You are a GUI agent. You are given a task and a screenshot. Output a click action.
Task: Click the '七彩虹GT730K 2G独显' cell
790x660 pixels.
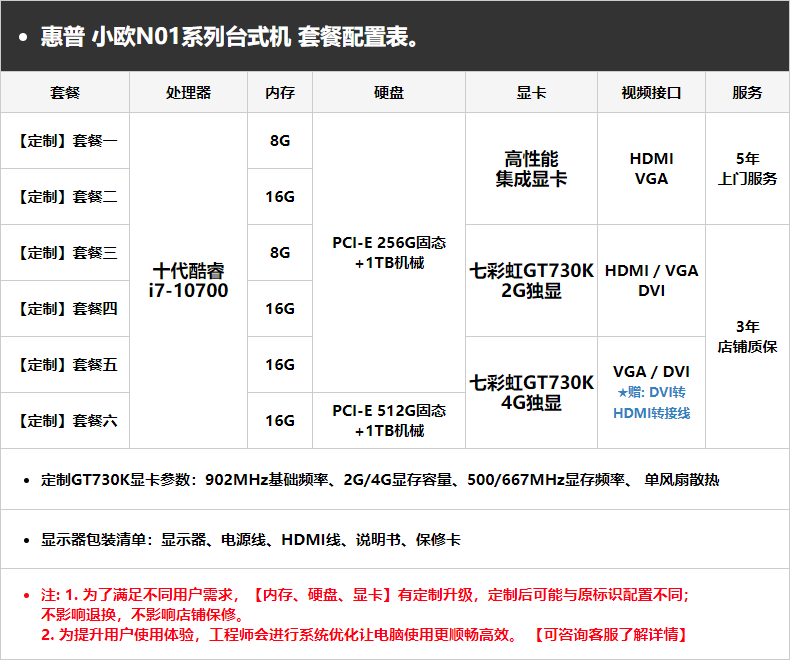click(x=532, y=281)
